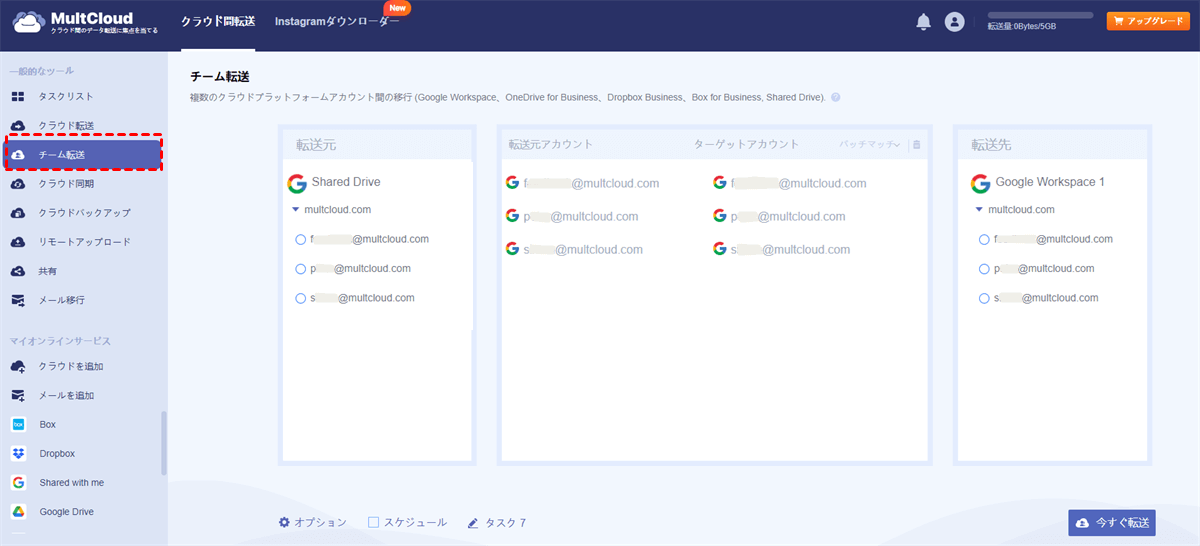Select source radio f…@multcloud.com under Shared Drive
The width and height of the screenshot is (1200, 546).
coord(301,240)
